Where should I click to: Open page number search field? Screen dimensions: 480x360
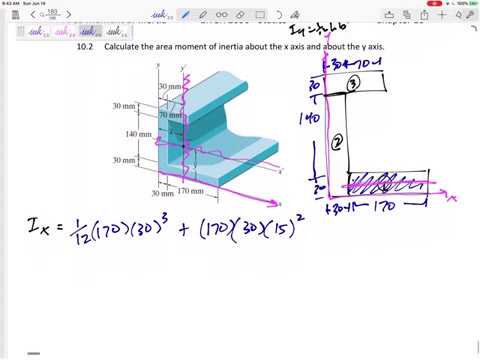pos(51,14)
